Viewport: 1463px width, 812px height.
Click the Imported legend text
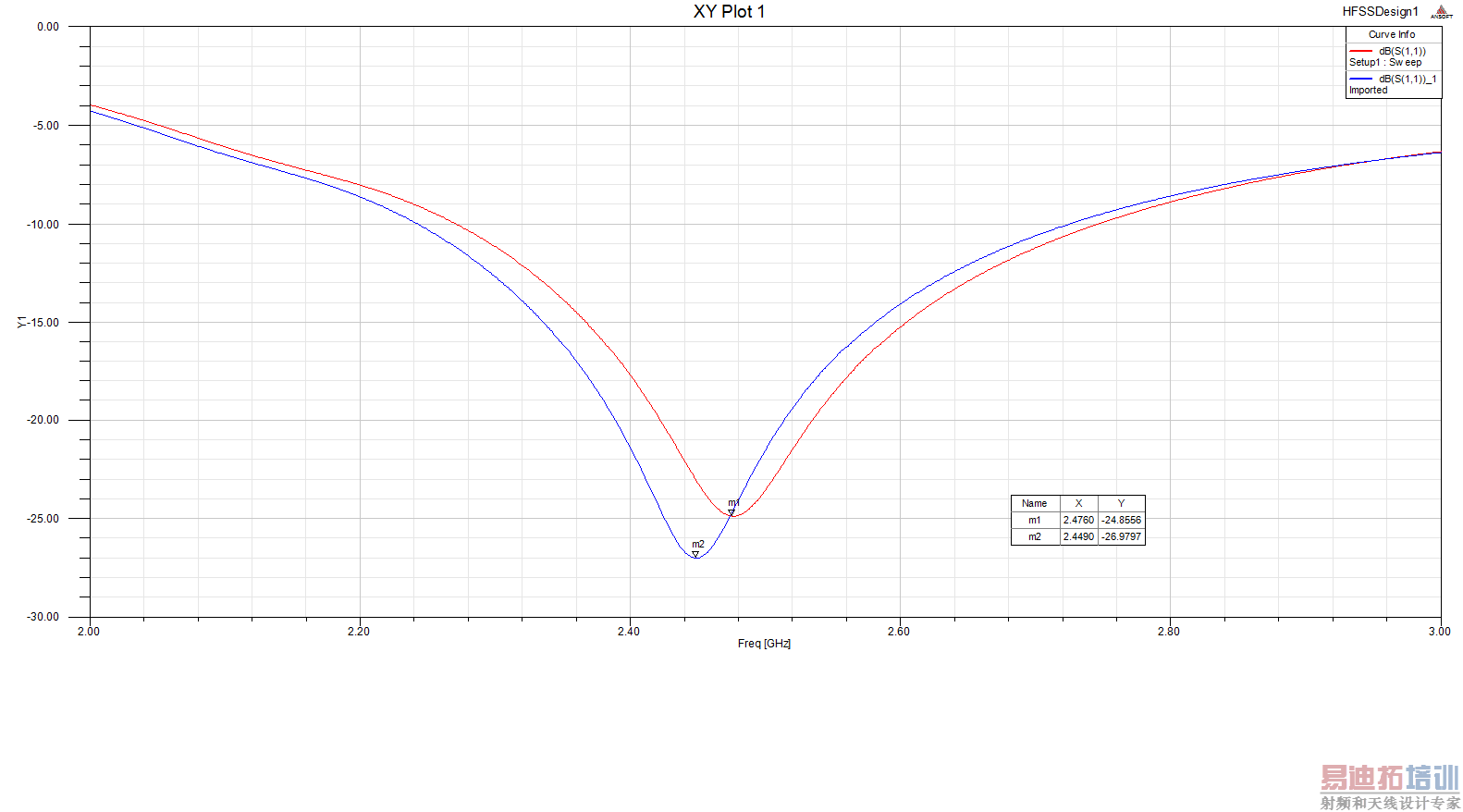tap(1368, 90)
